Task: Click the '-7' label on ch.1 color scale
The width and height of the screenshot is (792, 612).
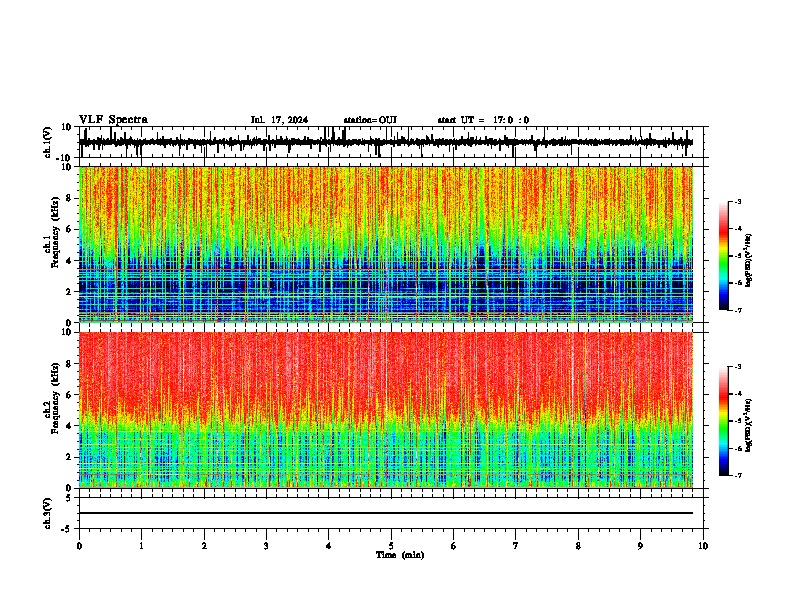Action: click(x=738, y=310)
